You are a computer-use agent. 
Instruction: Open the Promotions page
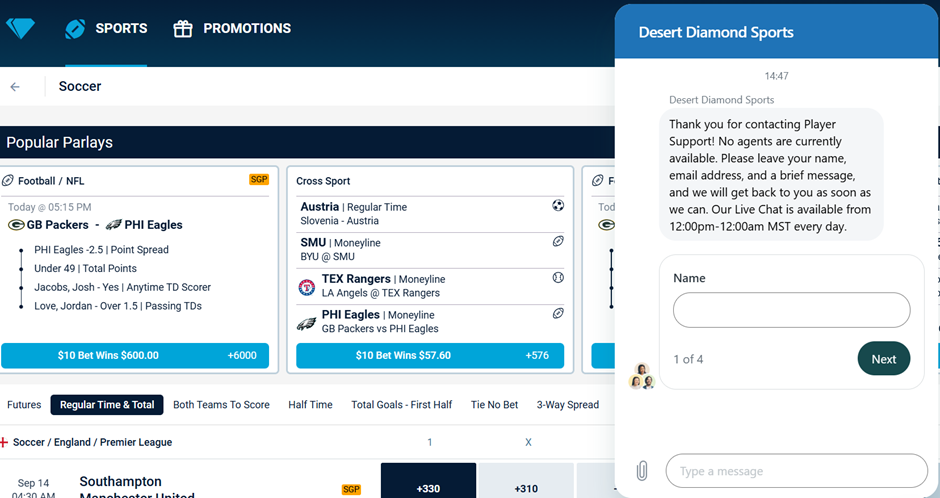[x=232, y=28]
